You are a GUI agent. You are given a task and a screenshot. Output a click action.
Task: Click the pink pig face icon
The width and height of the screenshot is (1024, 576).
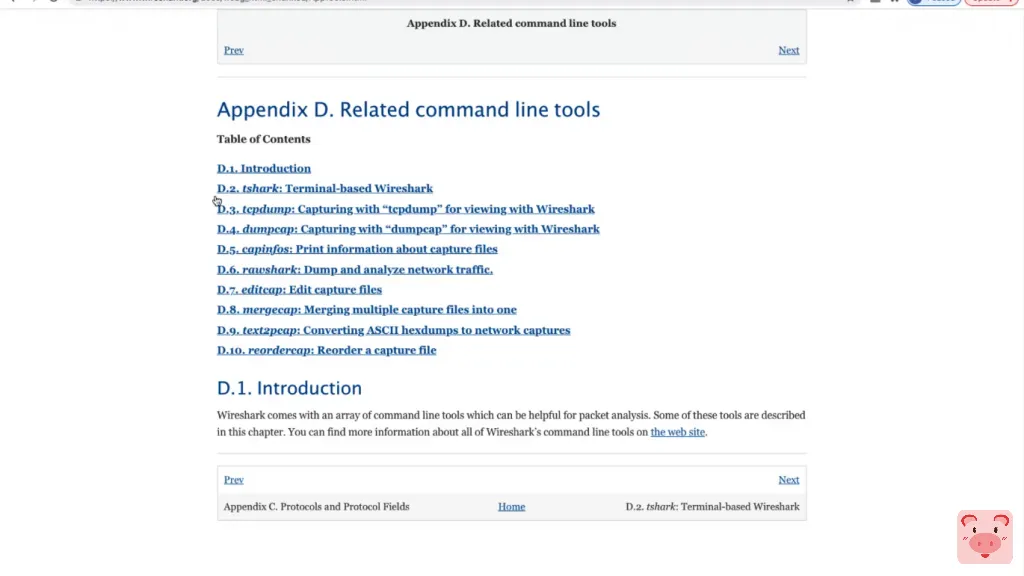click(985, 537)
